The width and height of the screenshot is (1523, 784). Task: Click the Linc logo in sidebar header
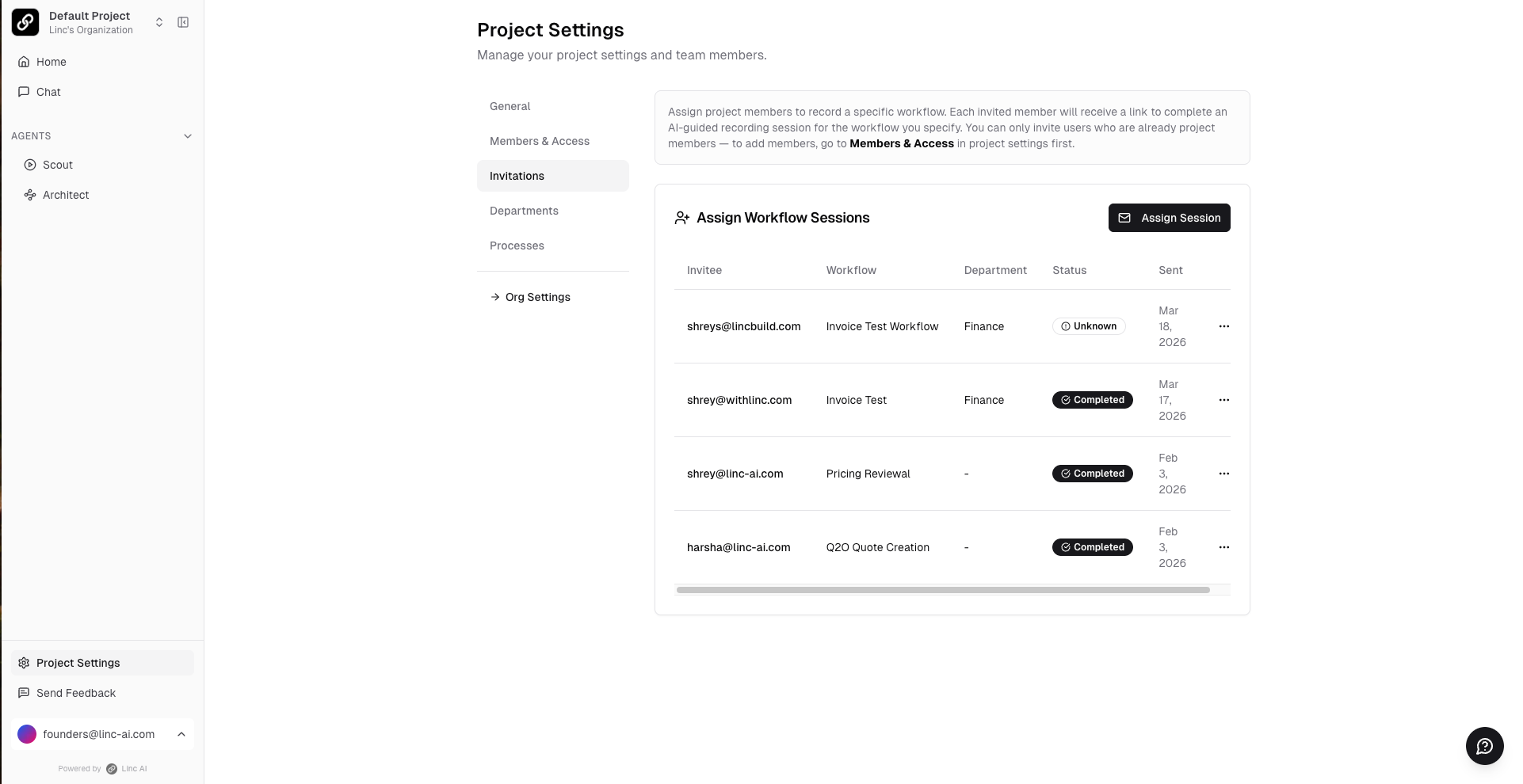click(x=25, y=22)
